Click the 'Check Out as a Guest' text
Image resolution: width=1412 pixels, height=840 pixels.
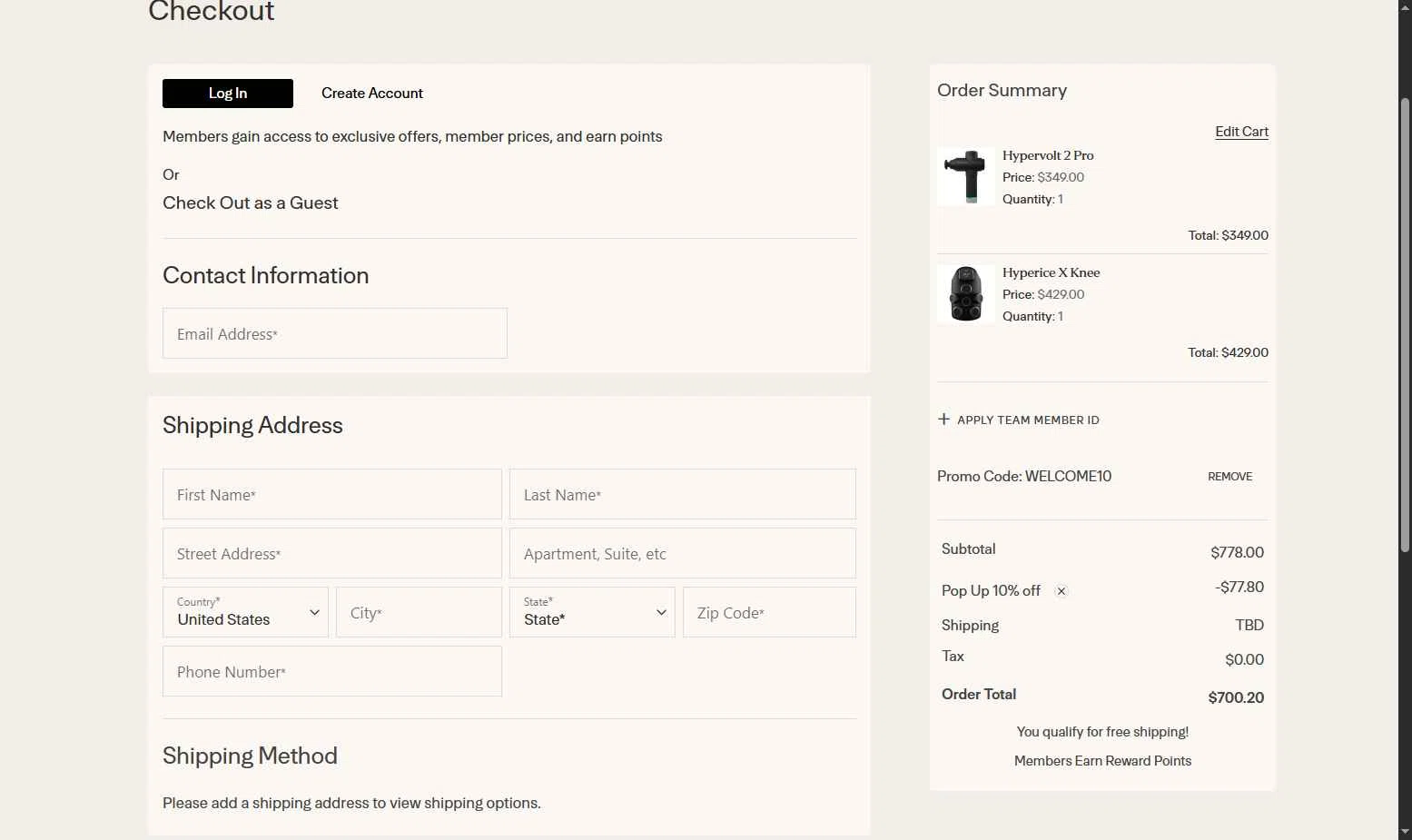coord(251,203)
